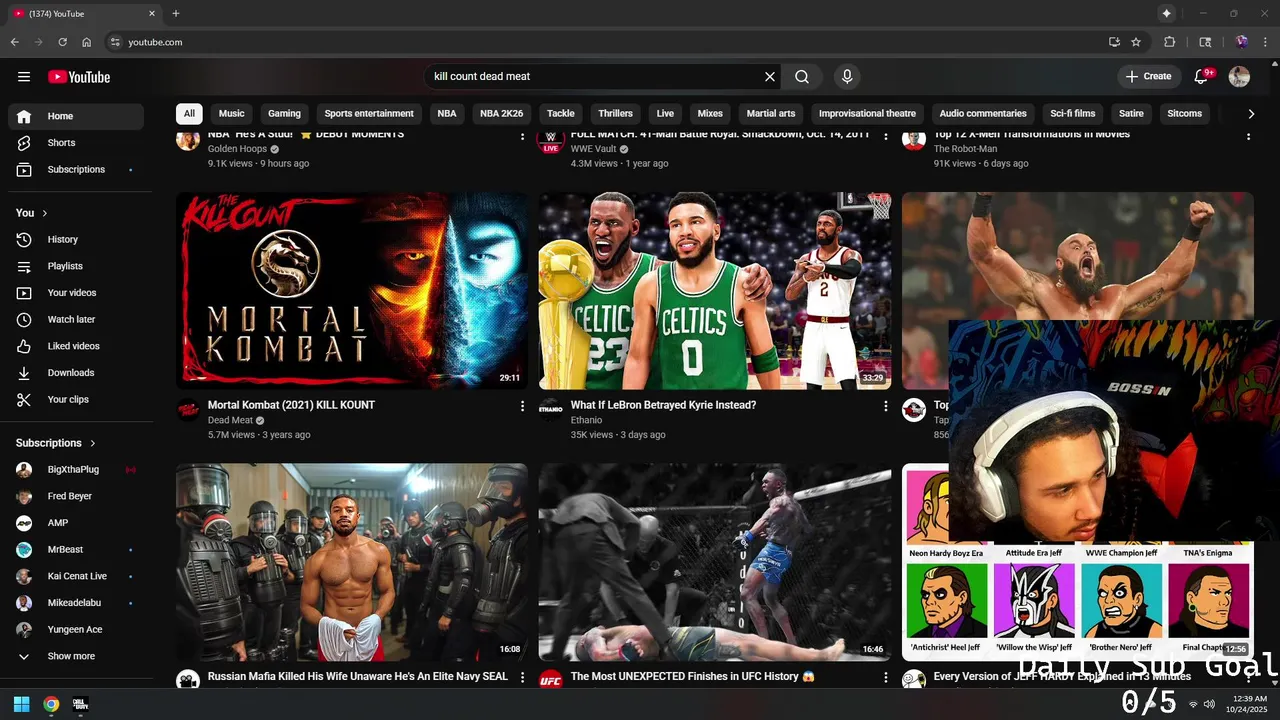1280x720 pixels.
Task: Click the browser address bar
Action: pyautogui.click(x=600, y=42)
